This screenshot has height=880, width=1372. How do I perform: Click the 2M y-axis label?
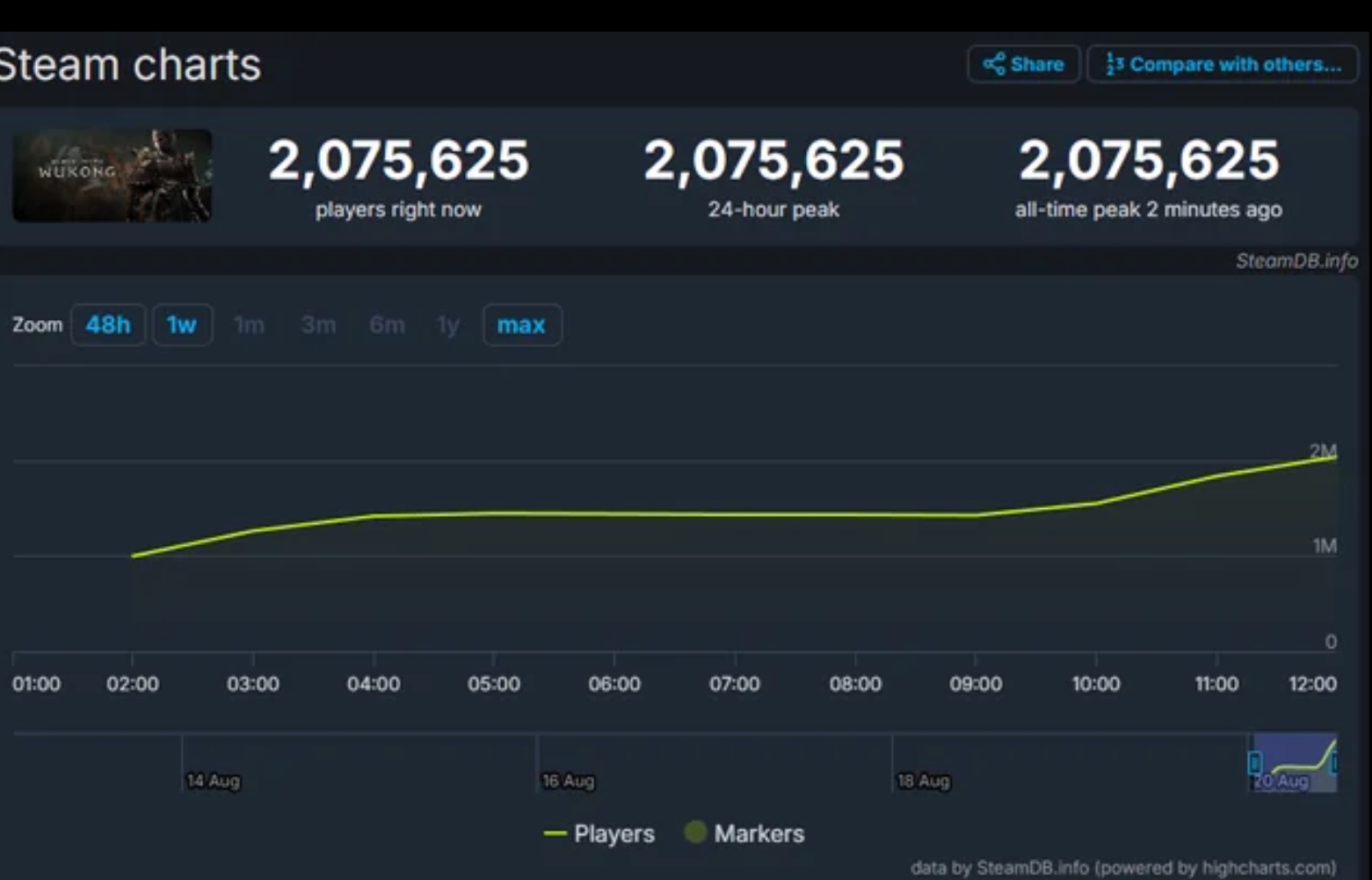tap(1323, 451)
